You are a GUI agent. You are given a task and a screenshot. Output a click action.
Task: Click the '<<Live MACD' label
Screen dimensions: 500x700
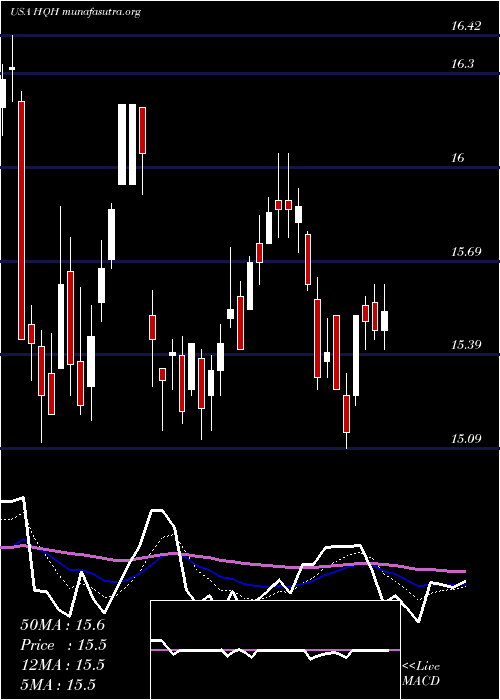tap(421, 674)
